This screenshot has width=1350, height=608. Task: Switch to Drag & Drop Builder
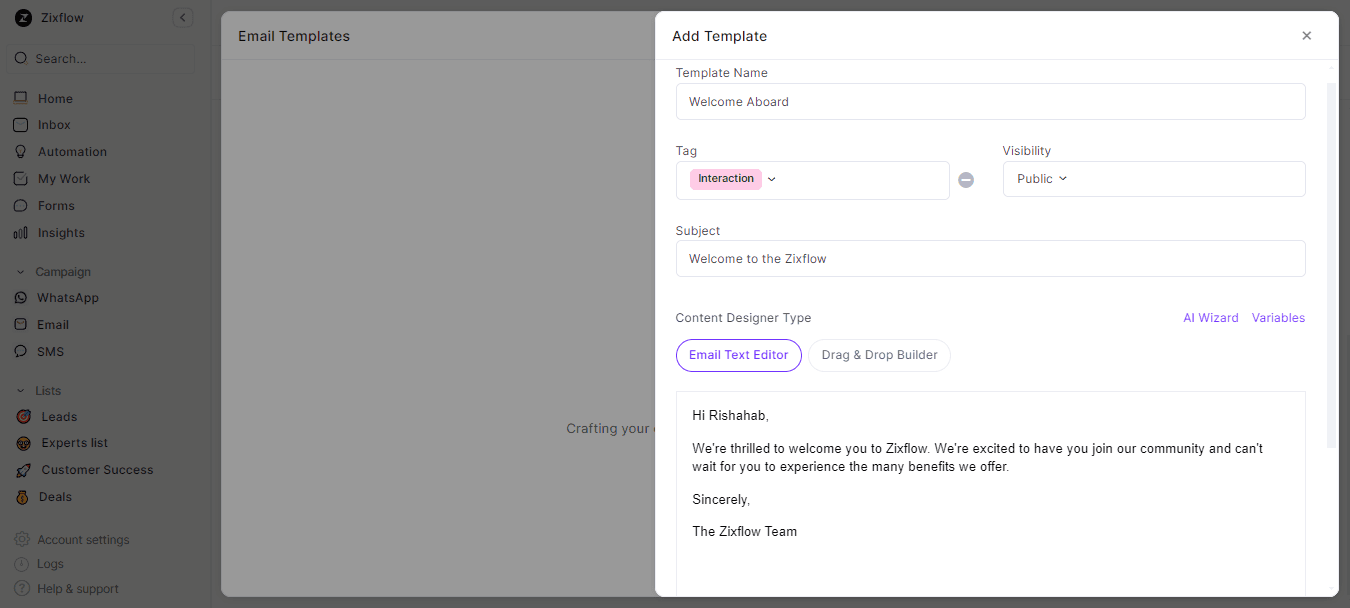[x=879, y=355]
